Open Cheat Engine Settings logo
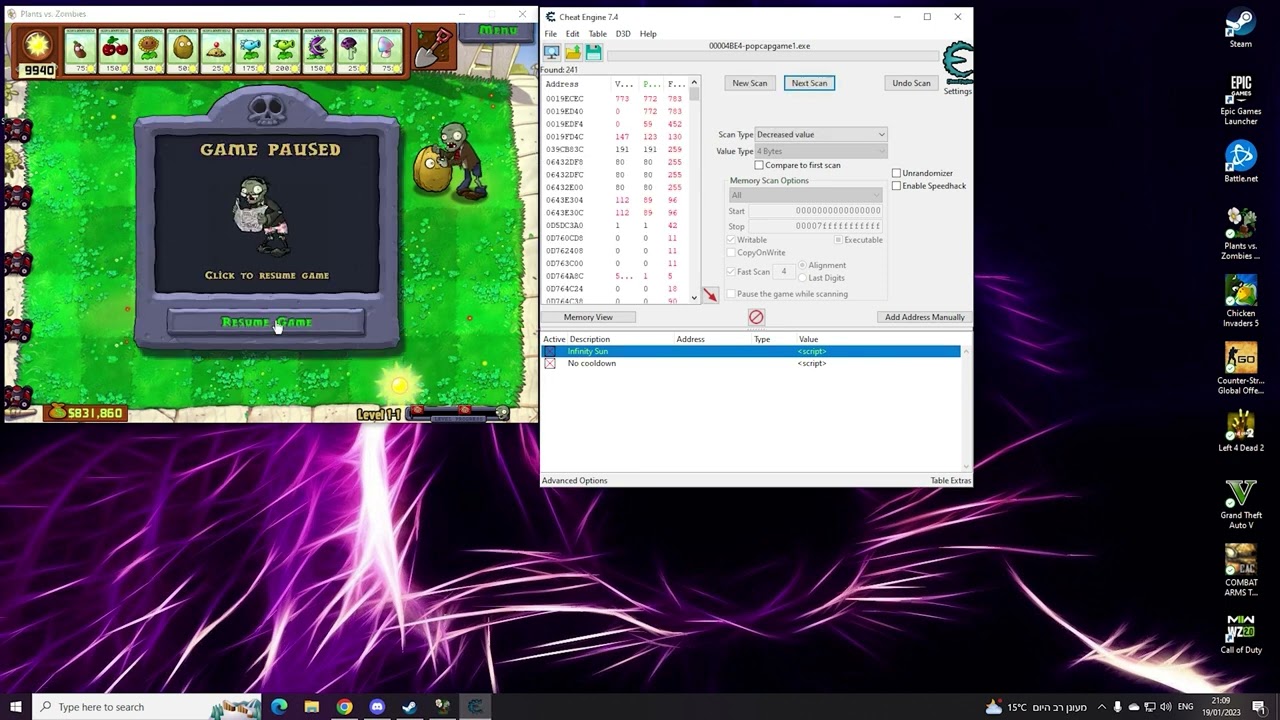Viewport: 1280px width, 720px height. coord(957,68)
